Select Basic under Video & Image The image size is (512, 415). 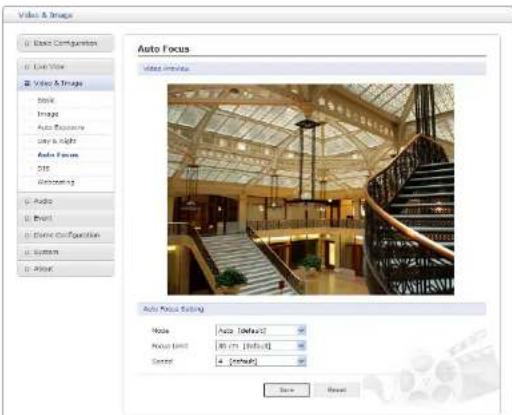point(46,100)
